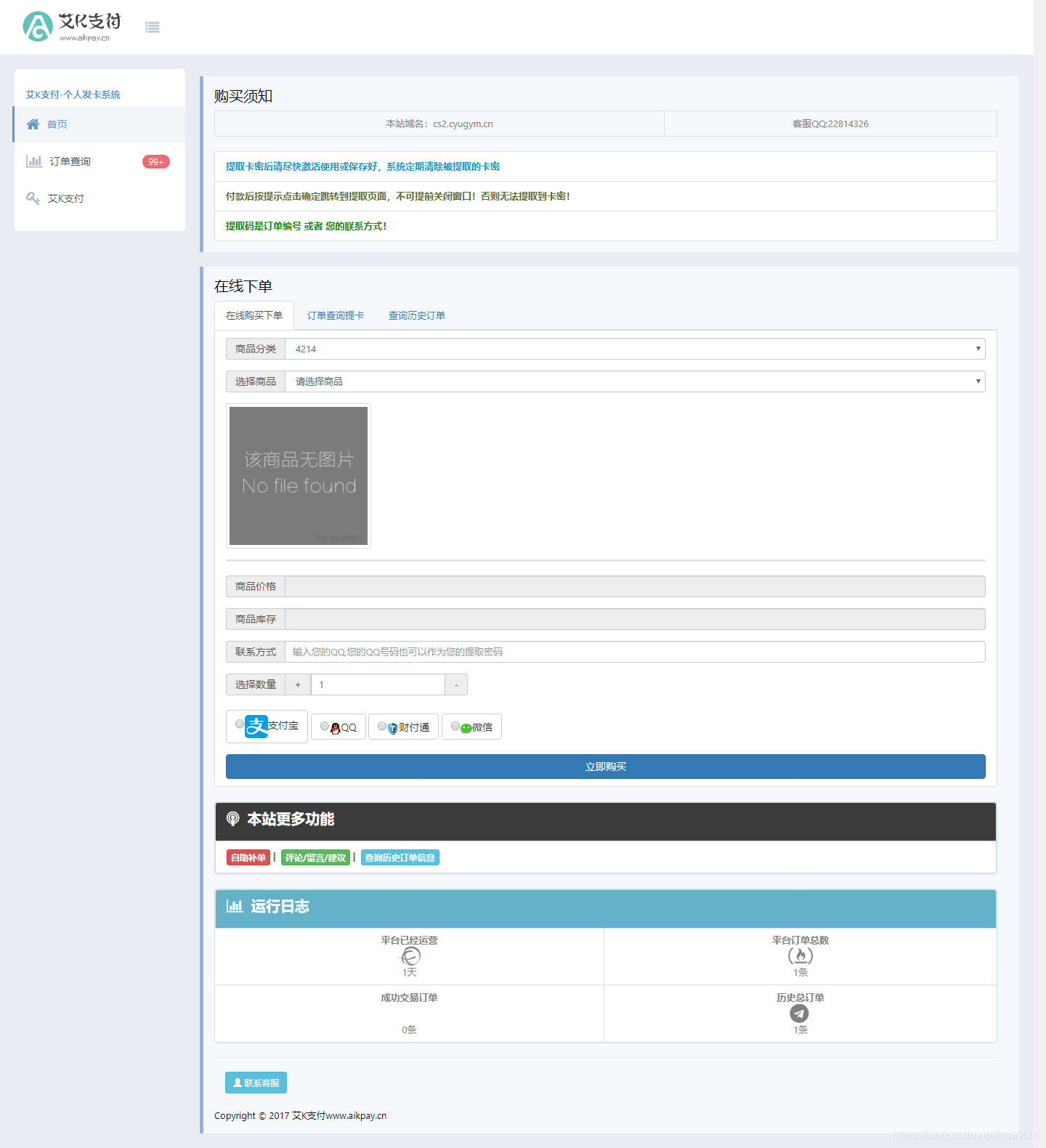Click the green 提取码是订单编号 notice

606,226
